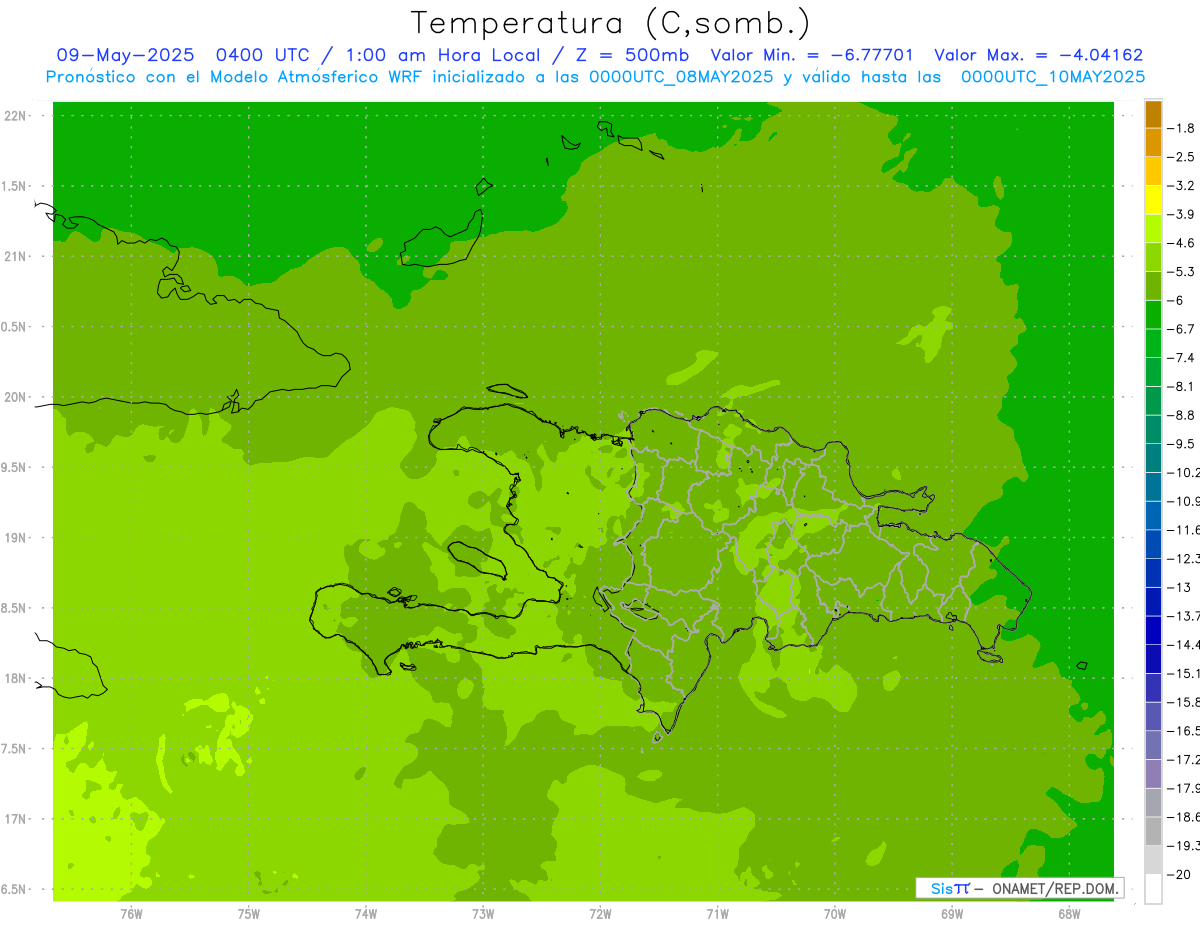Pick the deep blue swatch between -13 and -13.7

(1153, 601)
